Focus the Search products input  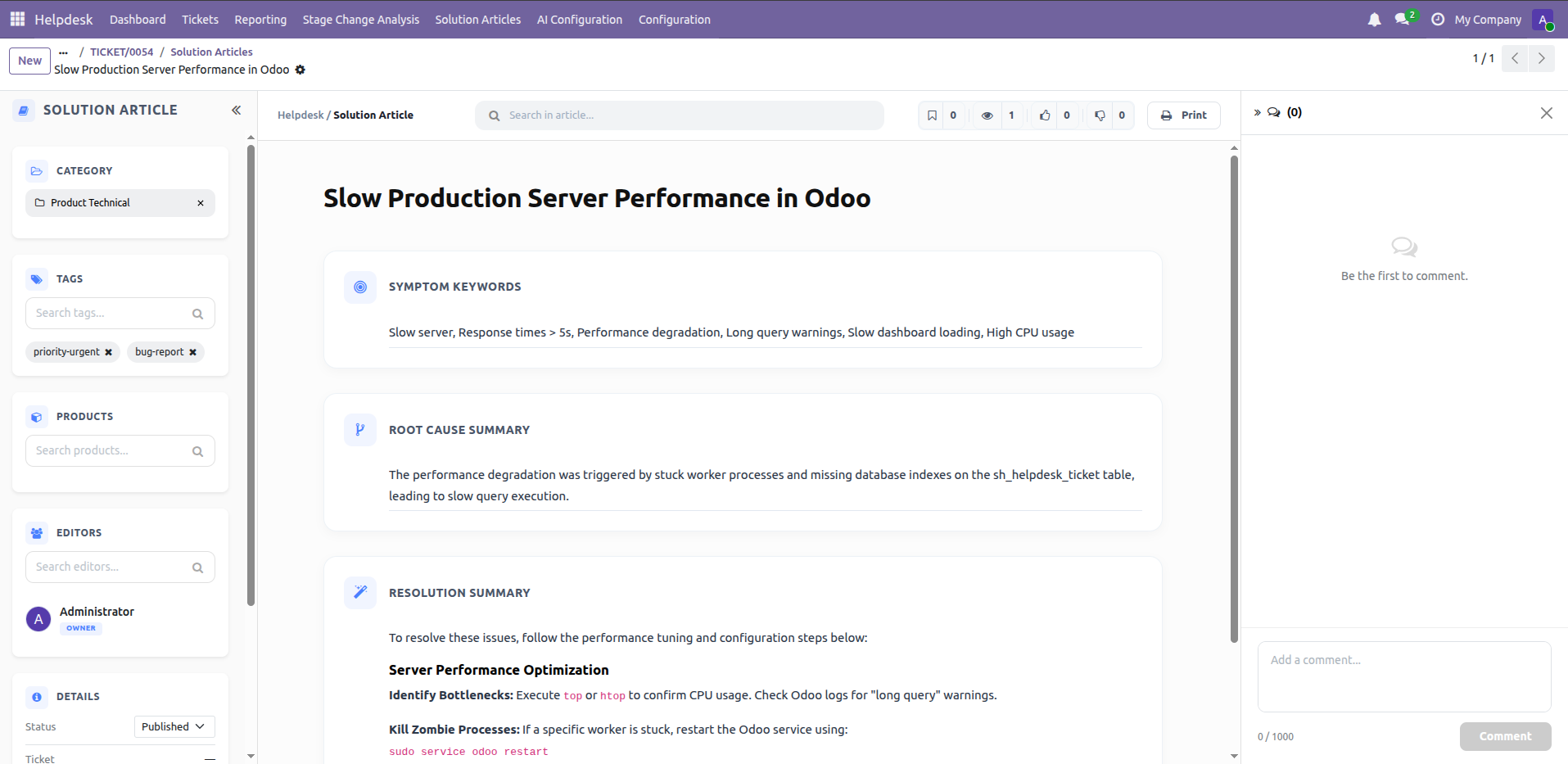[120, 451]
